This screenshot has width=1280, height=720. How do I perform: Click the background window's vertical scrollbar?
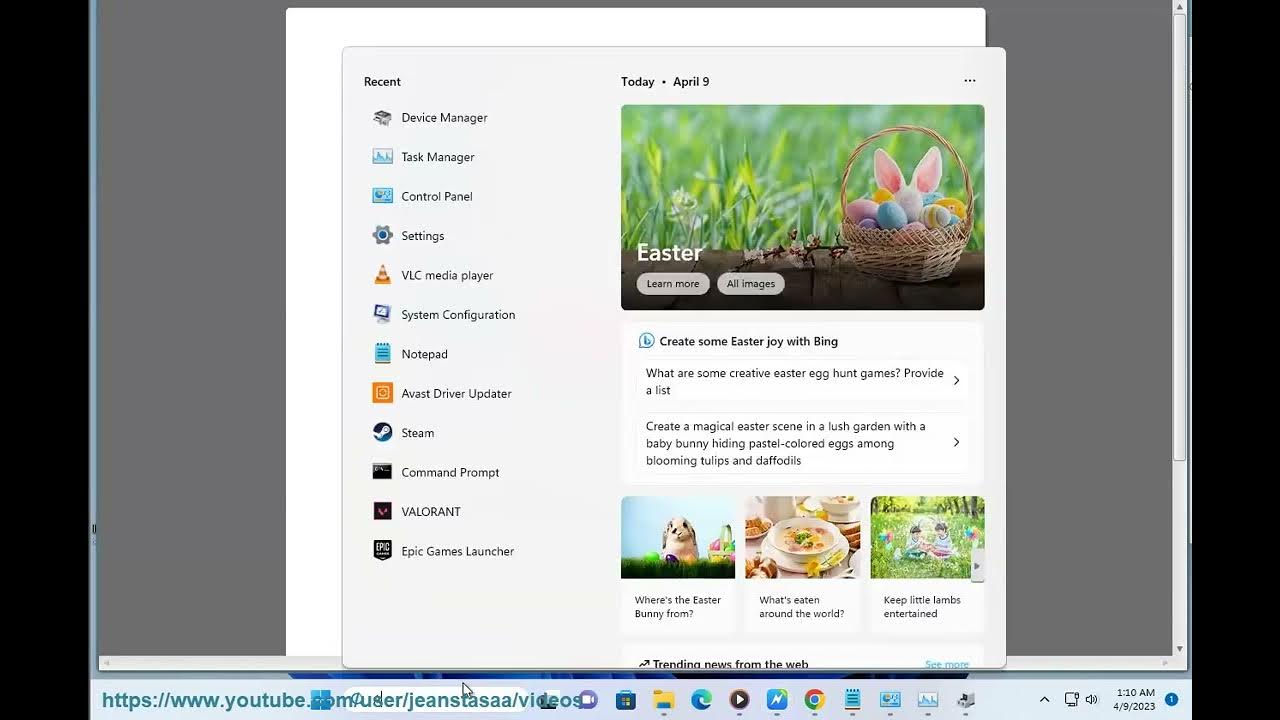point(1180,236)
